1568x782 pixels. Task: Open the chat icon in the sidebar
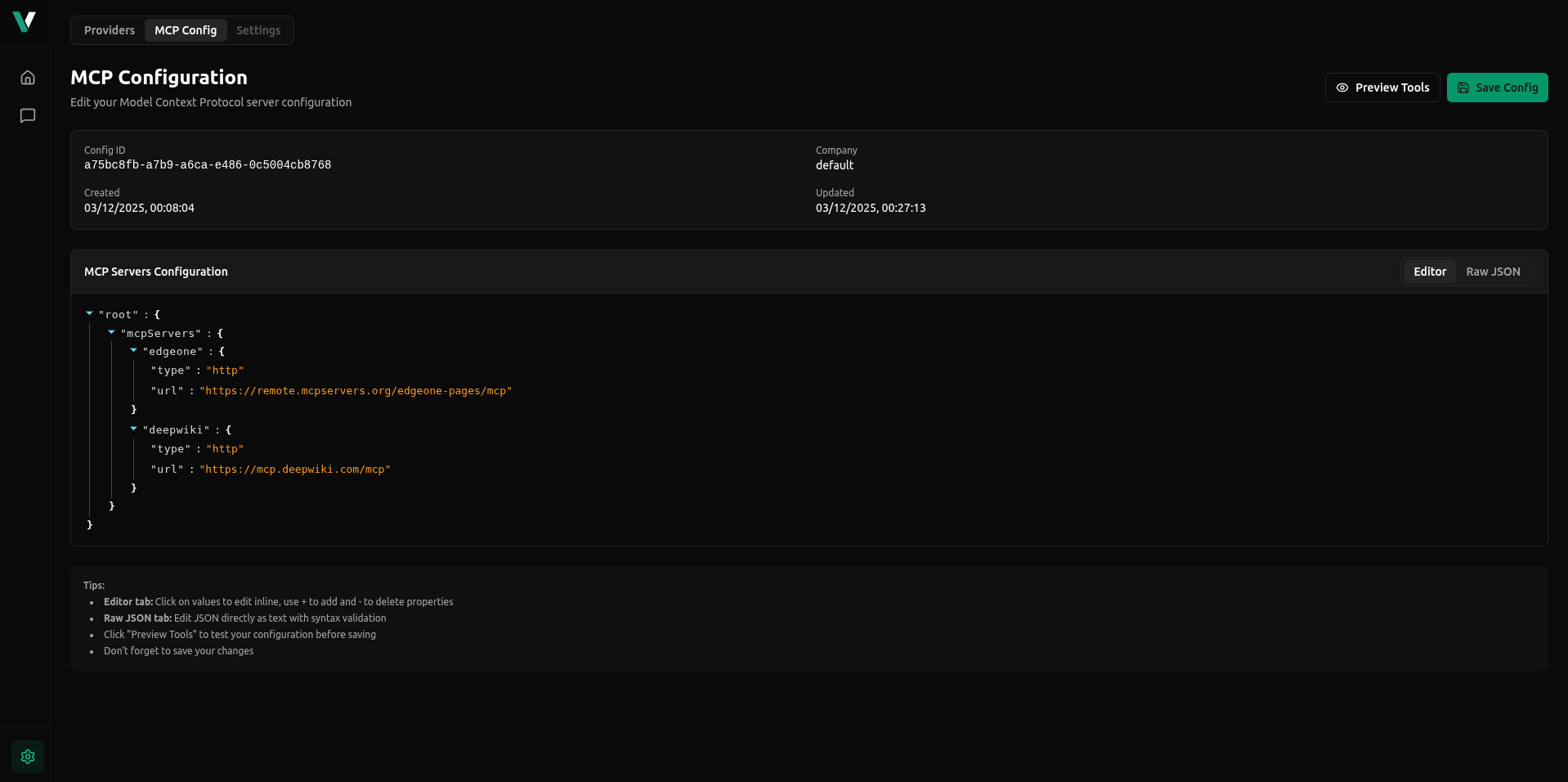(27, 115)
